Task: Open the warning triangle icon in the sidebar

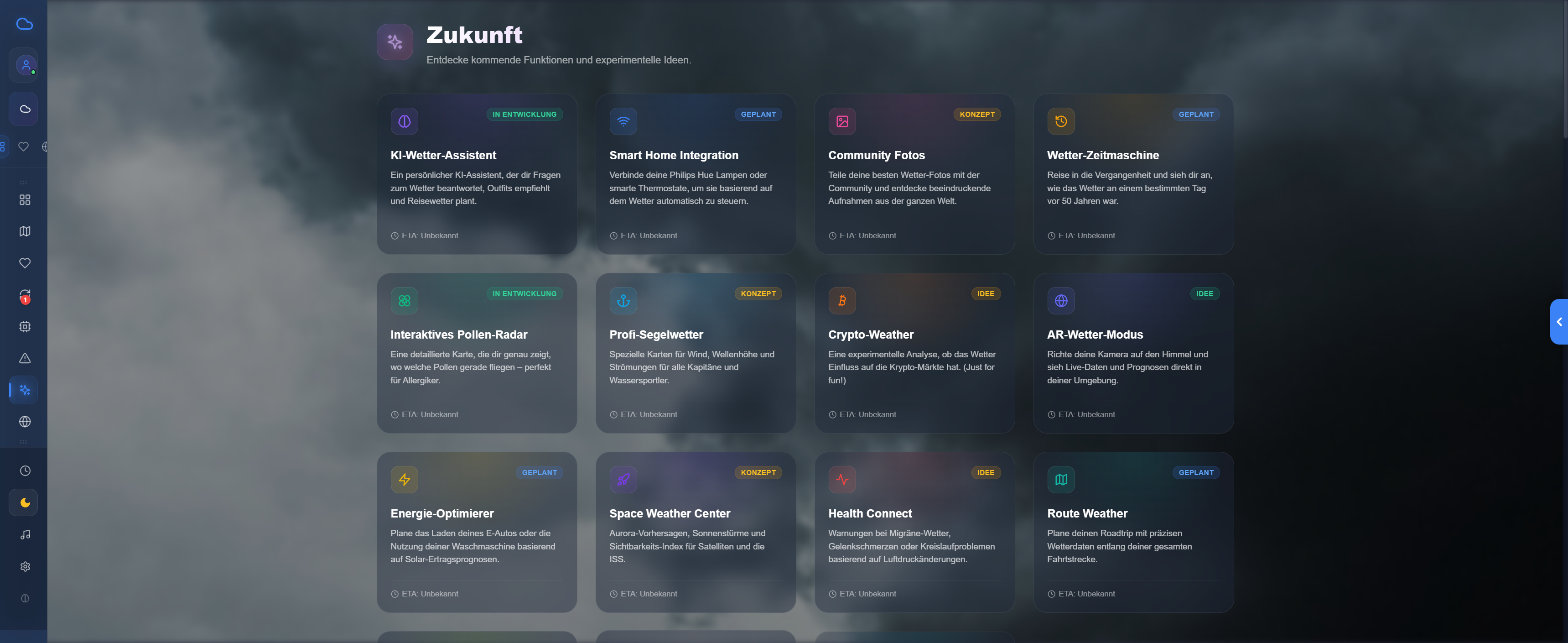Action: coord(24,358)
